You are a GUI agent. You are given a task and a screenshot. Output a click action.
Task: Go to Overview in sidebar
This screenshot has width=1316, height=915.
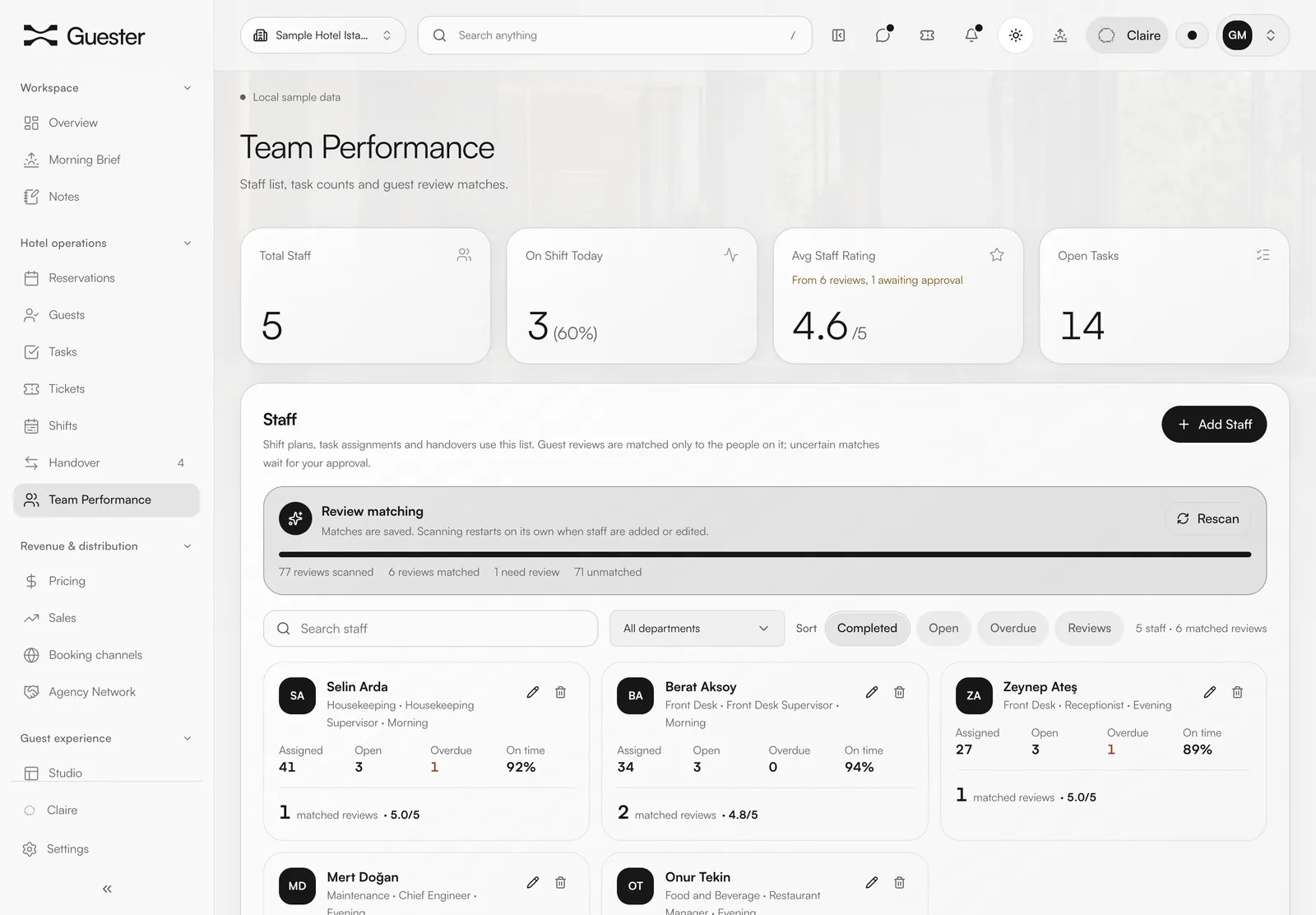coord(107,123)
